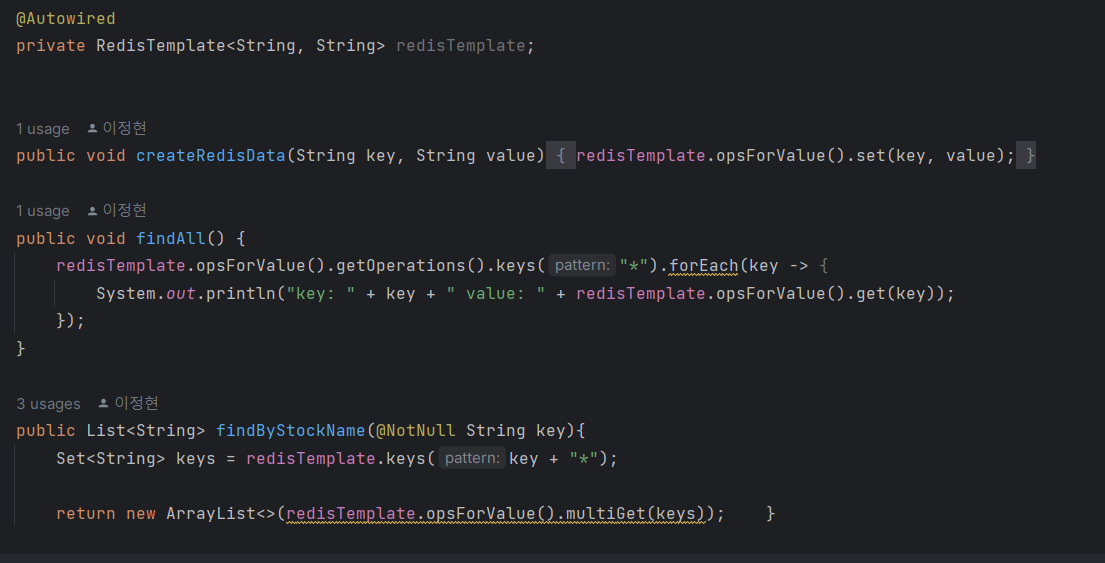Click the " value: " string literal

tap(495, 293)
